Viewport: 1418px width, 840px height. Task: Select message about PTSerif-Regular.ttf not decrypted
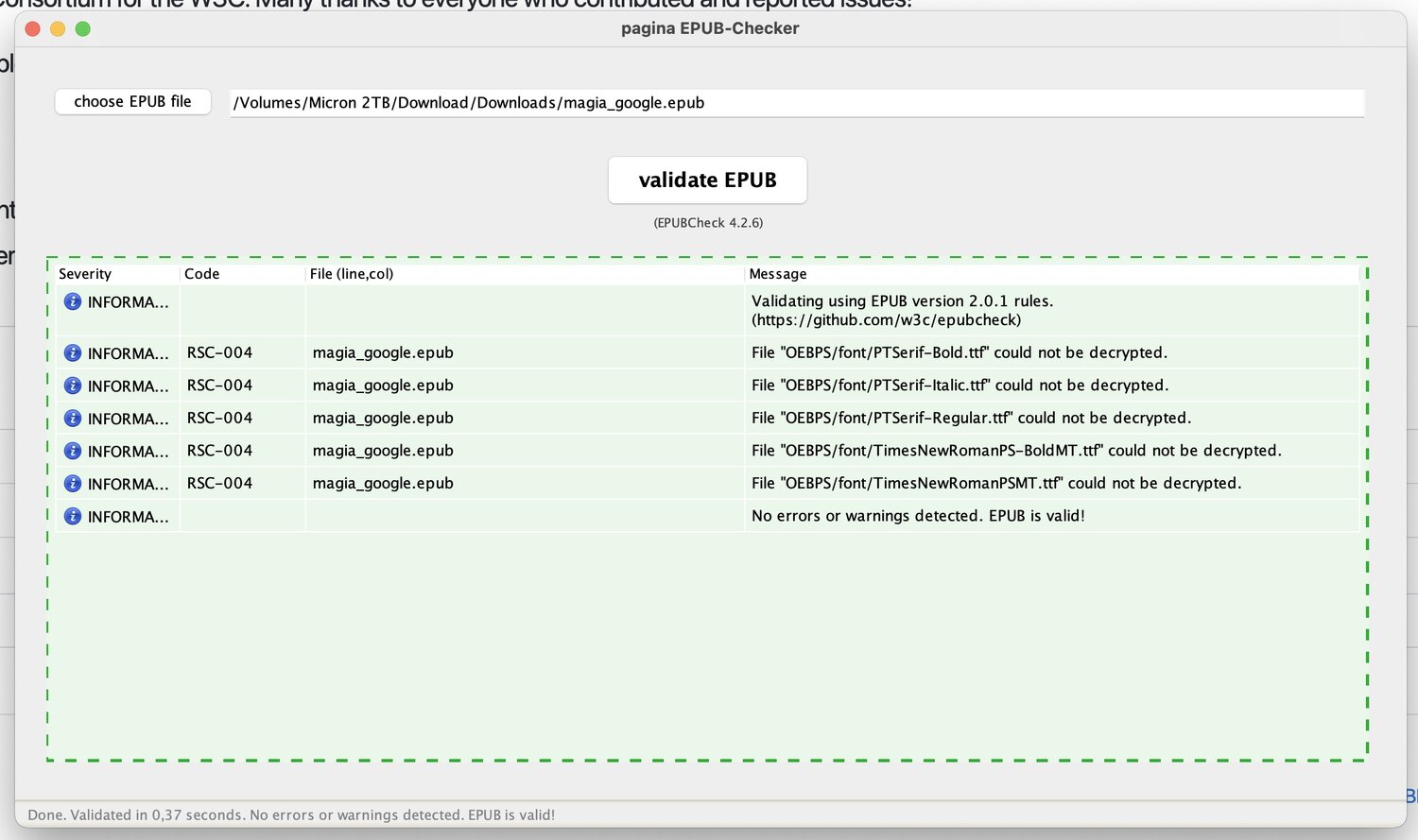[971, 418]
